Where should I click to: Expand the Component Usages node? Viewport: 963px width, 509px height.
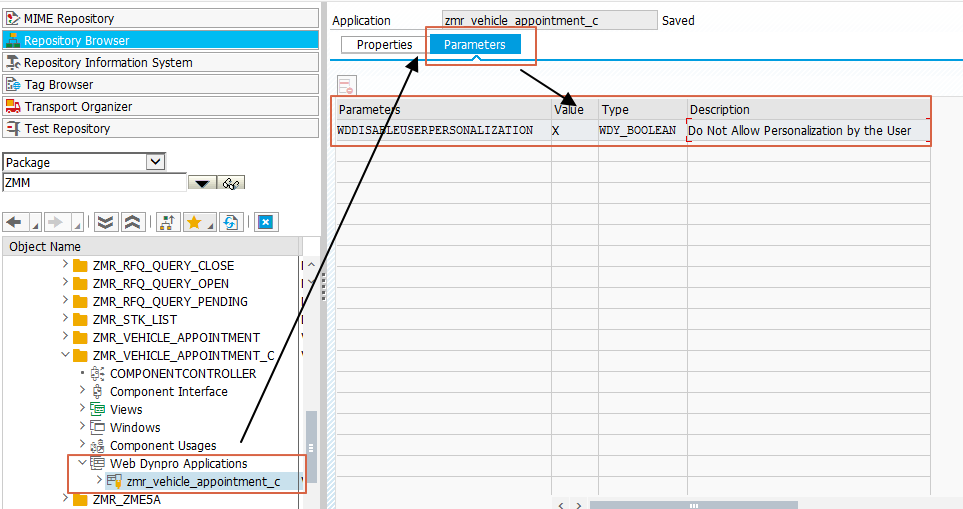click(82, 444)
